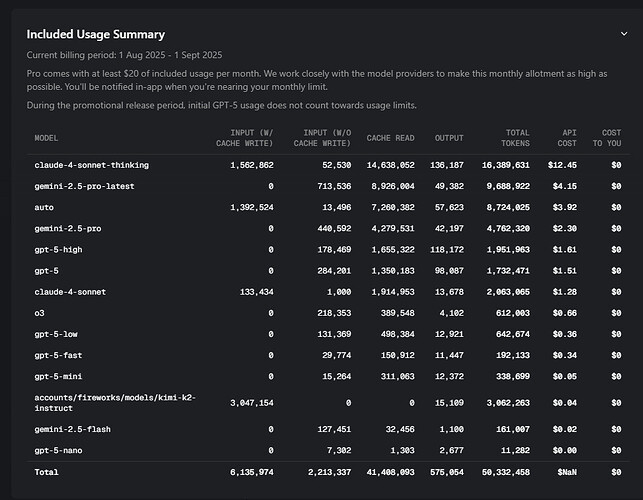Click the API COST column header
The height and width of the screenshot is (500, 643).
(567, 138)
